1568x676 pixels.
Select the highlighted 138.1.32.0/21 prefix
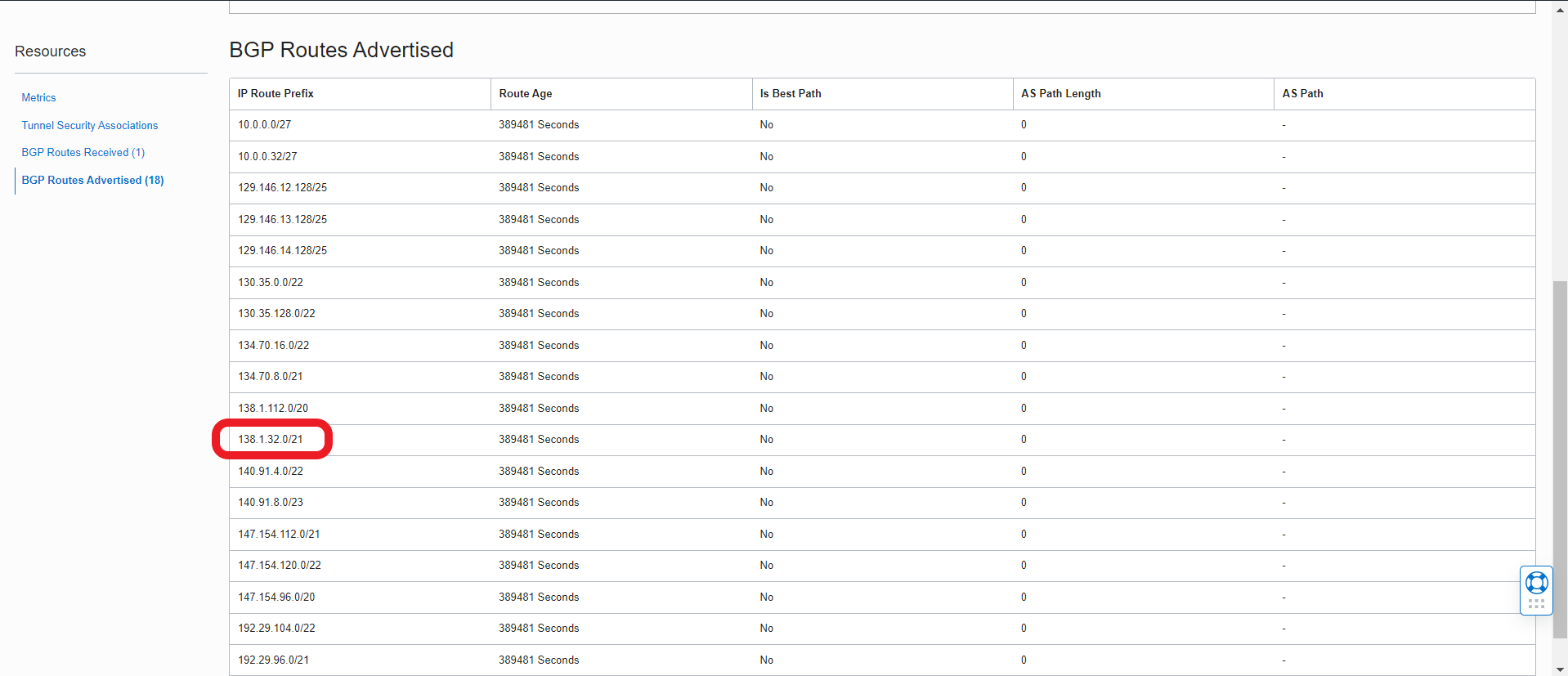271,439
